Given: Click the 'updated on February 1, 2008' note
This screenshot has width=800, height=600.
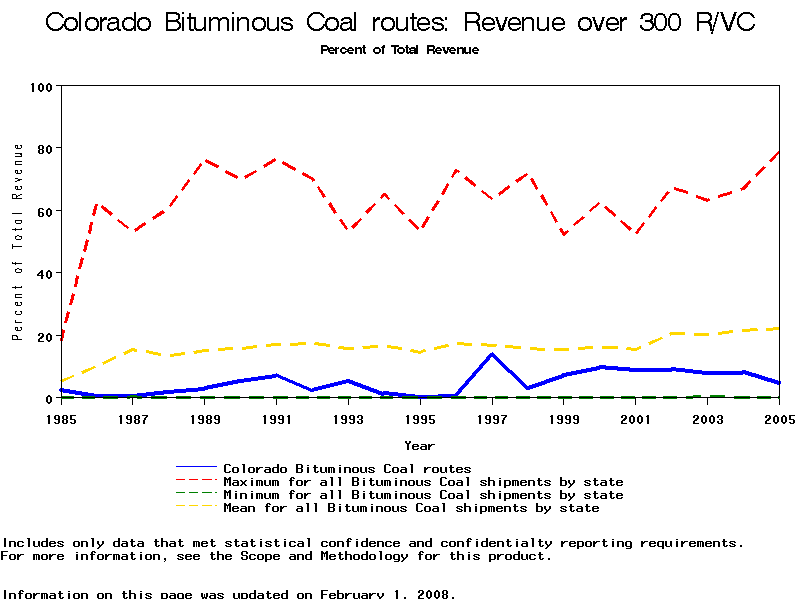Looking at the screenshot, I should coord(328,594).
